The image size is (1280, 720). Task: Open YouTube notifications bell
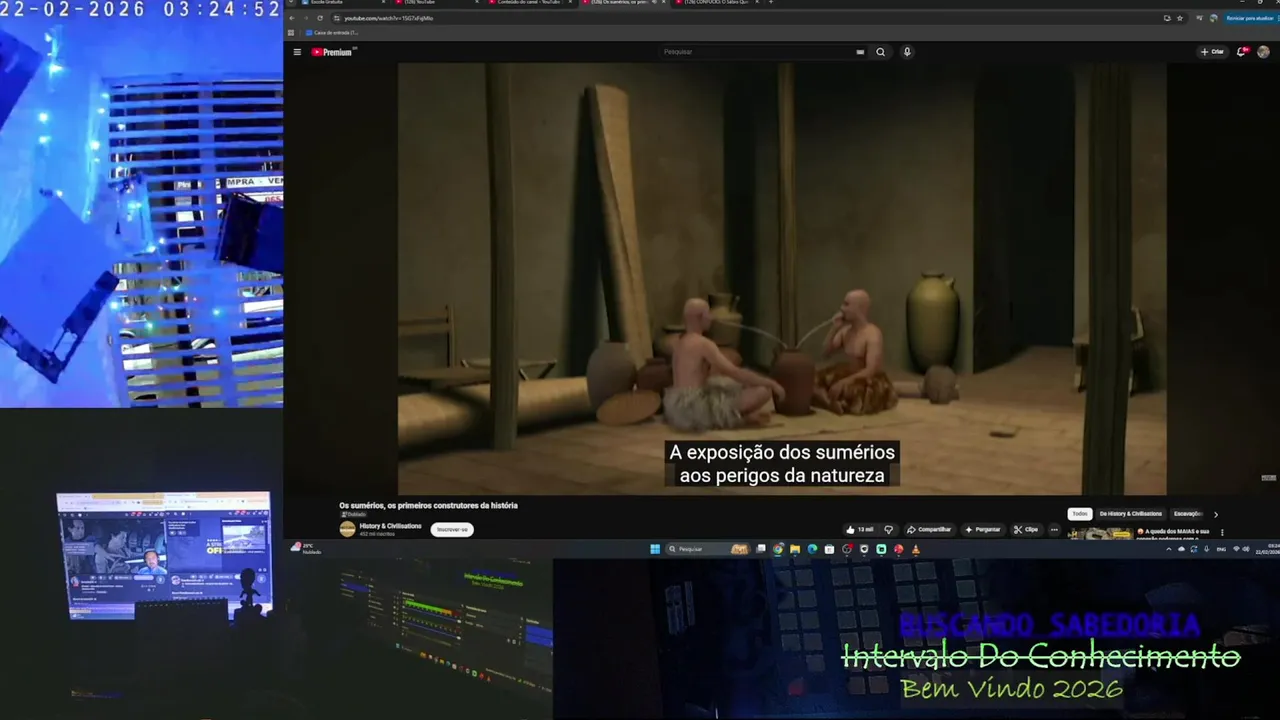[x=1241, y=52]
